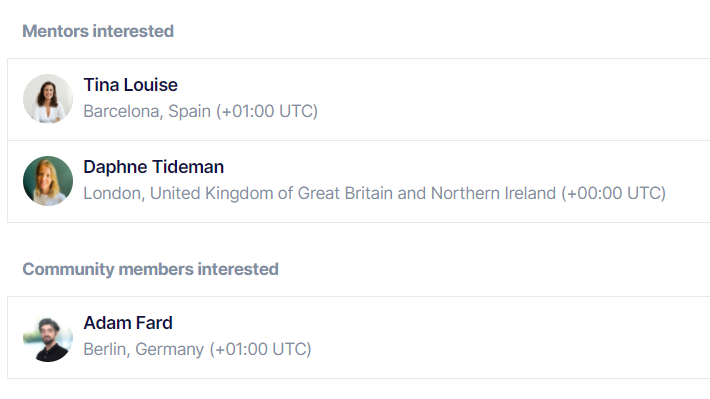The height and width of the screenshot is (399, 710).
Task: Open the Tina Louise name link
Action: 130,85
